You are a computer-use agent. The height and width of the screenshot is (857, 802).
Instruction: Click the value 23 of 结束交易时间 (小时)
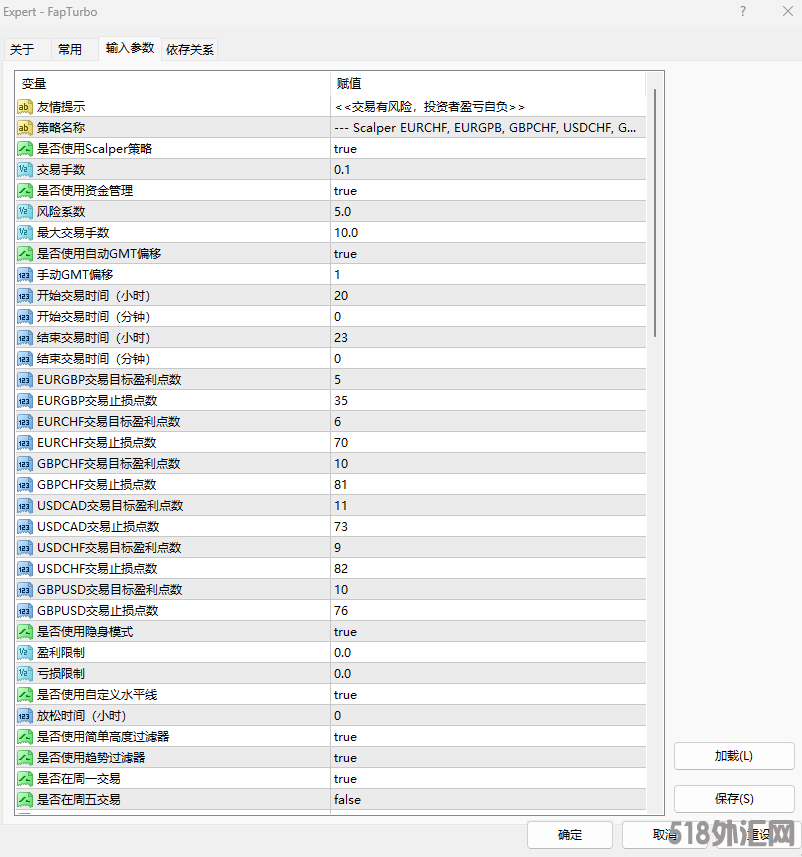(488, 338)
